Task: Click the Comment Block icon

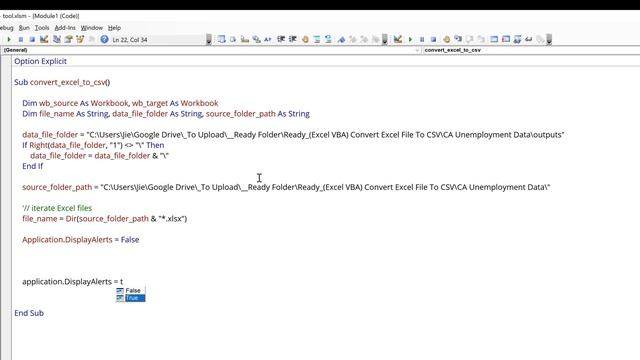Action: coord(317,40)
